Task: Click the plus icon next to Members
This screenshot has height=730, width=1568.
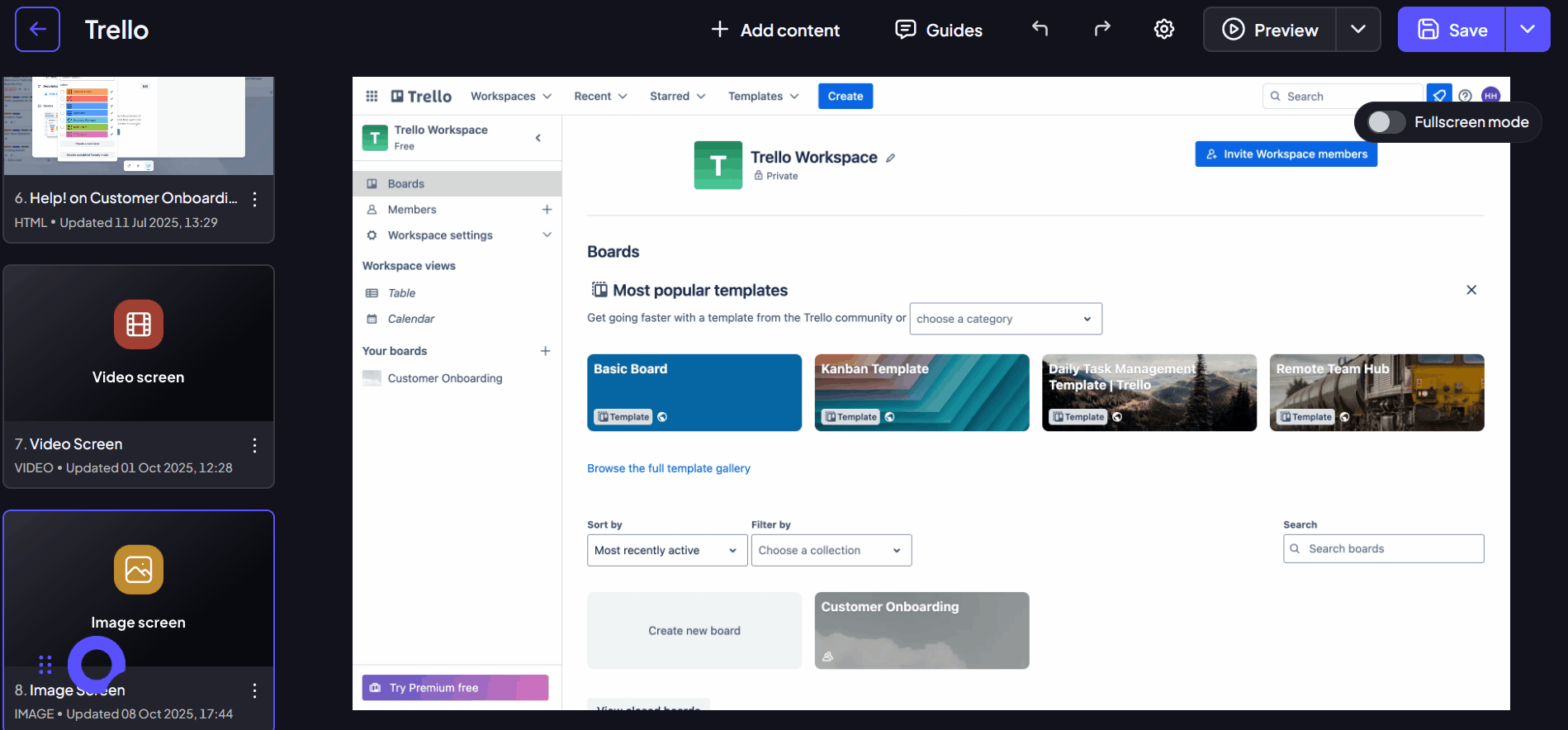Action: click(x=547, y=210)
